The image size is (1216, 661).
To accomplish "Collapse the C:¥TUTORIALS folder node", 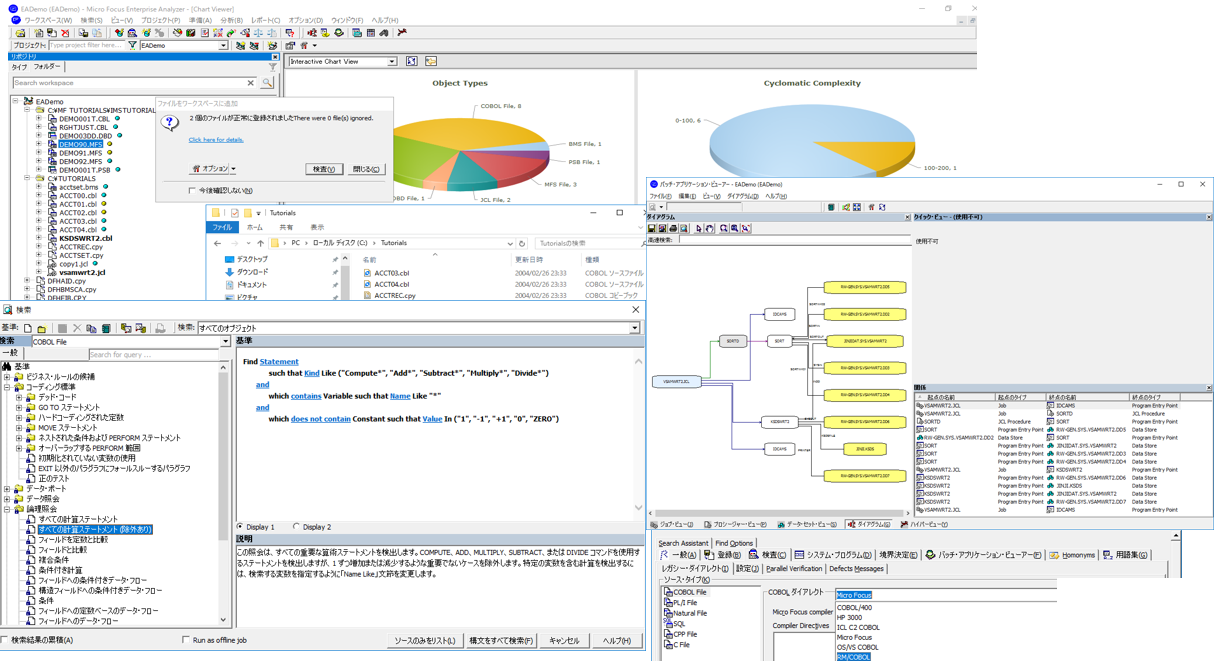I will tap(27, 178).
